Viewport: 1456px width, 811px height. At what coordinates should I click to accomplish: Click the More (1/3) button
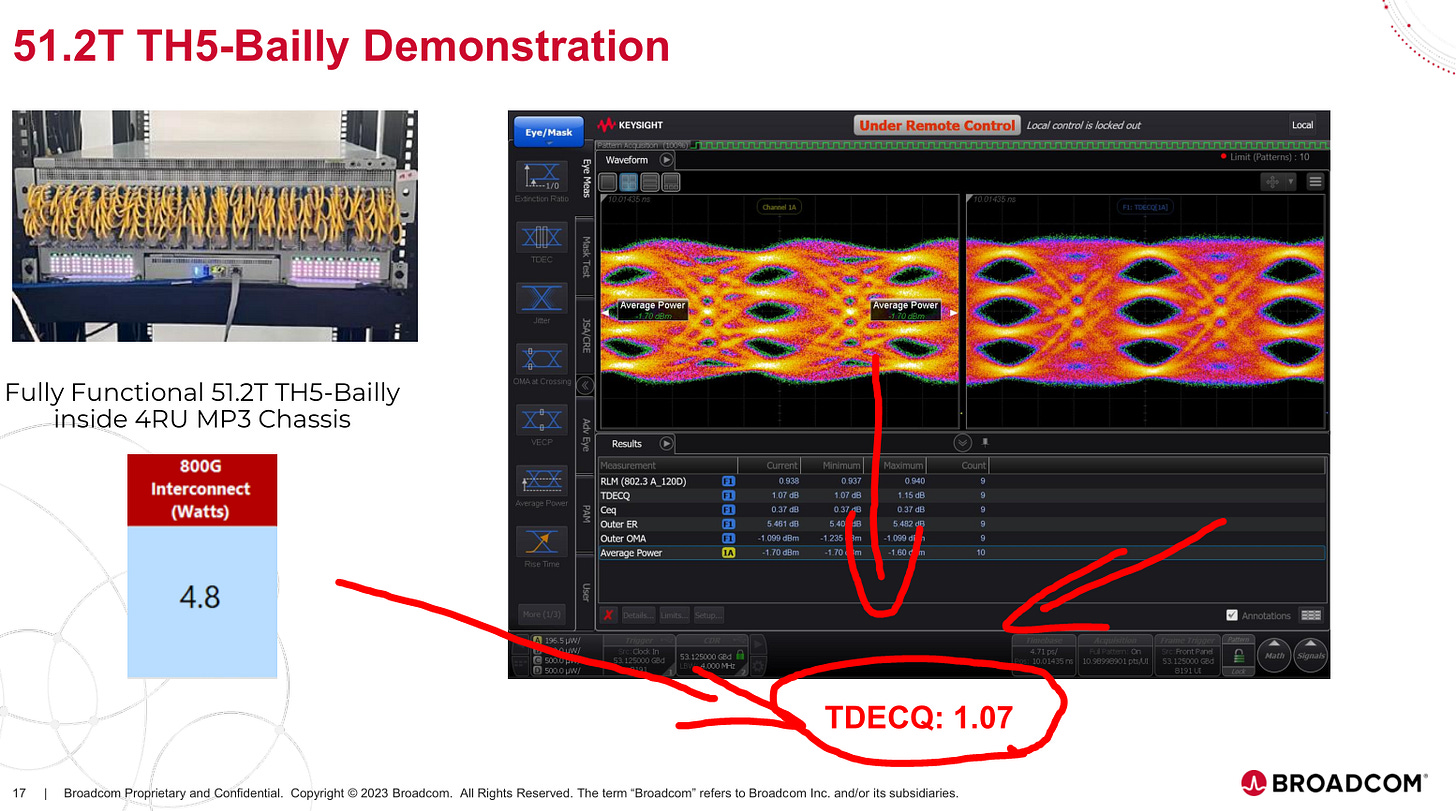541,614
